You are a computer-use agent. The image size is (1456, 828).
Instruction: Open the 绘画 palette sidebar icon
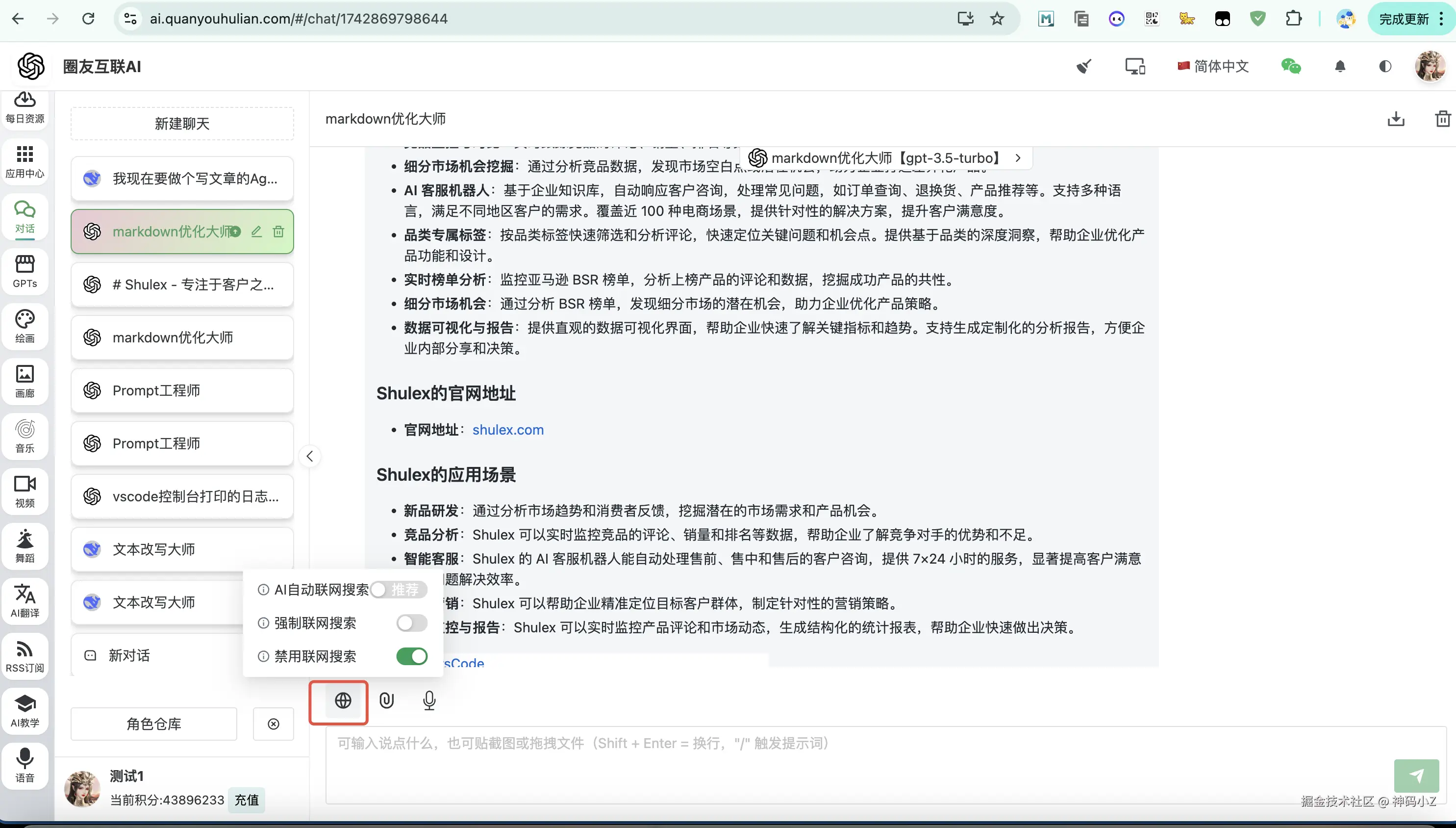pos(25,326)
